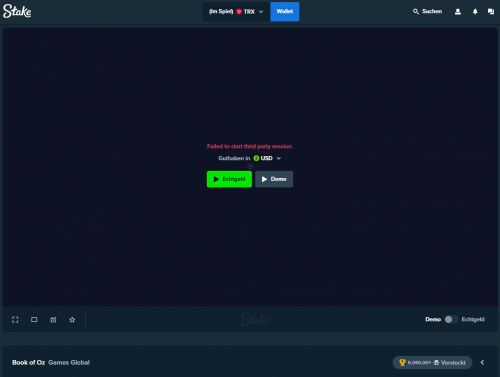The height and width of the screenshot is (377, 500).
Task: Toggle the Demo / Echtgeld switch
Action: click(451, 319)
